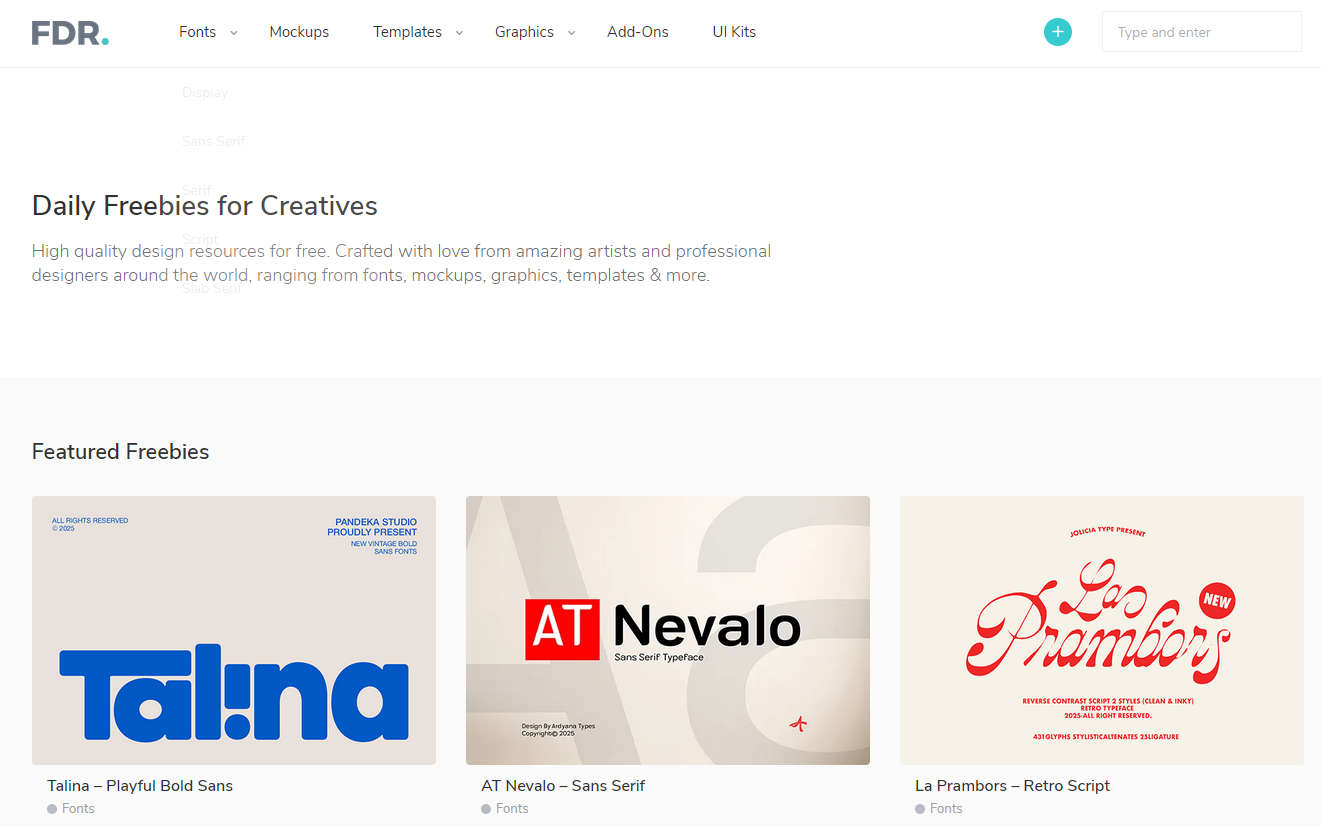Open the 'La Prambors – Retro Script' title link
1321x827 pixels.
pyautogui.click(x=1012, y=786)
